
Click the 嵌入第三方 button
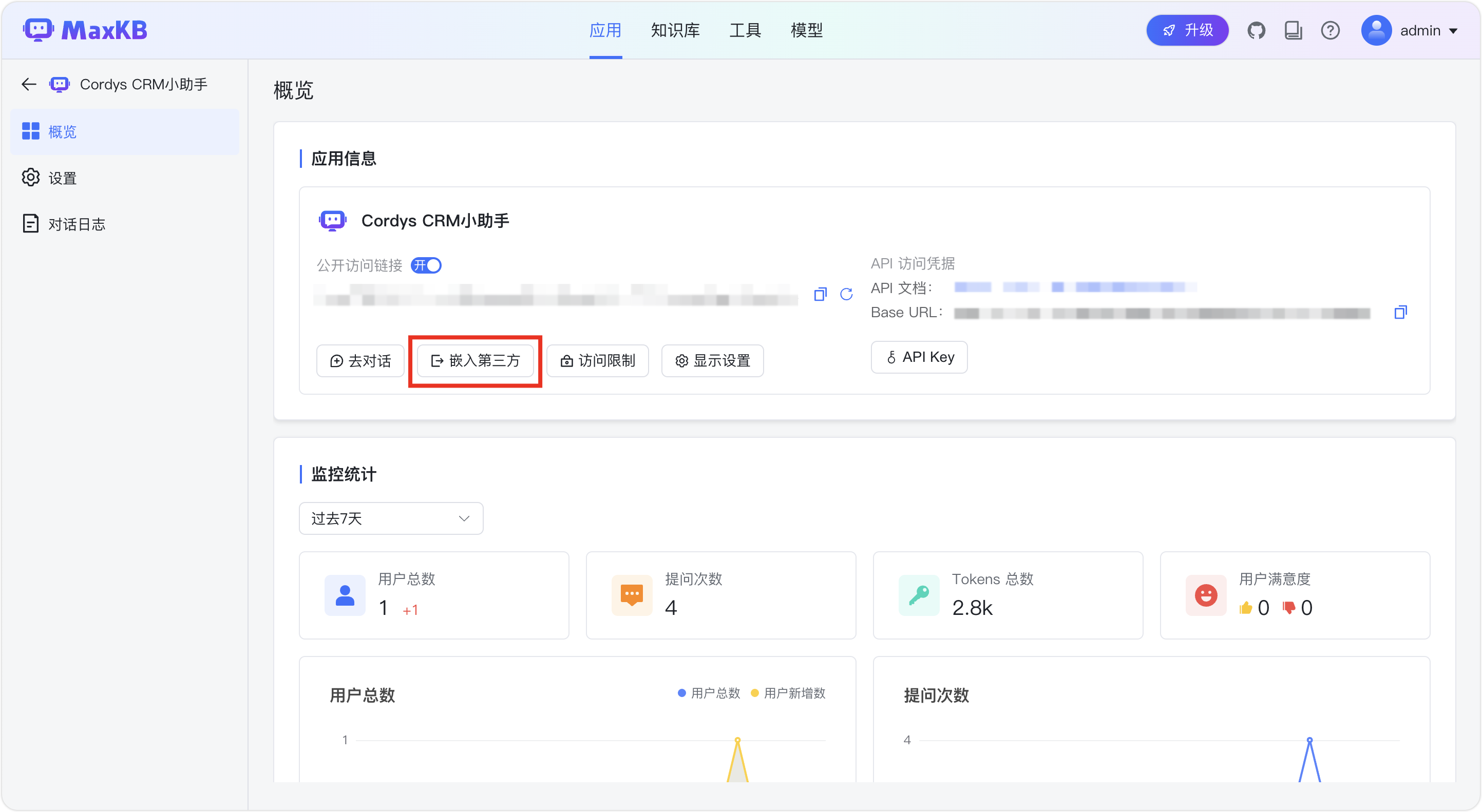[474, 360]
